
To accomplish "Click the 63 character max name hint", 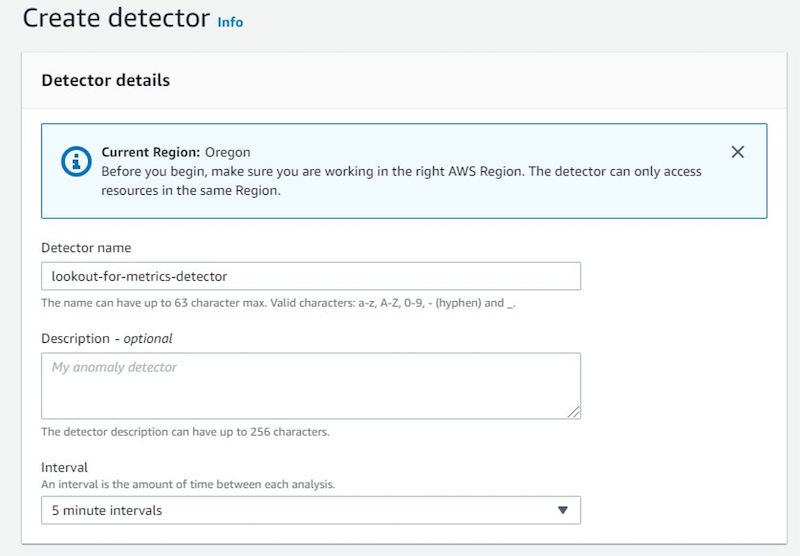I will (x=278, y=302).
